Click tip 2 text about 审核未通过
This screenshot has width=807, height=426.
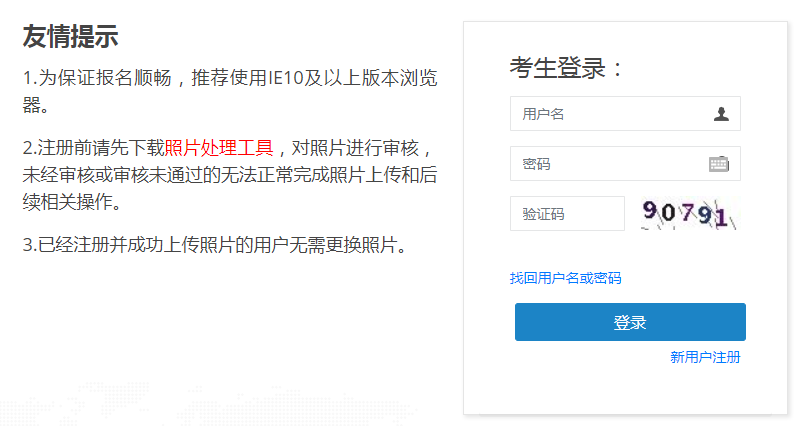(230, 175)
